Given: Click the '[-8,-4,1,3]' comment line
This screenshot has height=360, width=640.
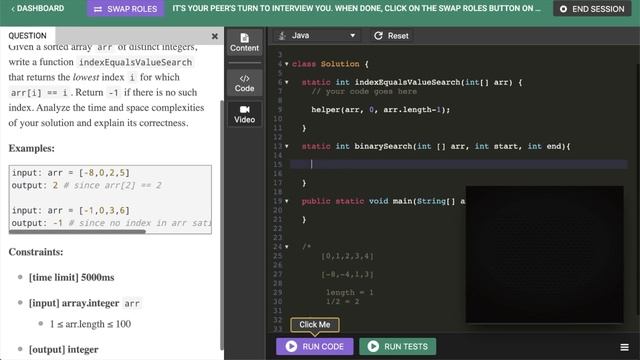Looking at the screenshot, I should [347, 274].
